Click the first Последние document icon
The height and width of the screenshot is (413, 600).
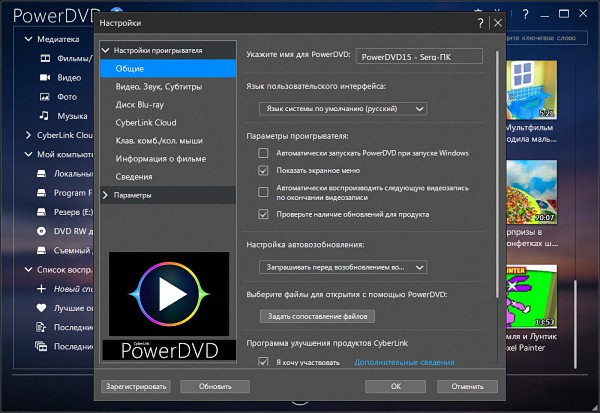click(41, 327)
